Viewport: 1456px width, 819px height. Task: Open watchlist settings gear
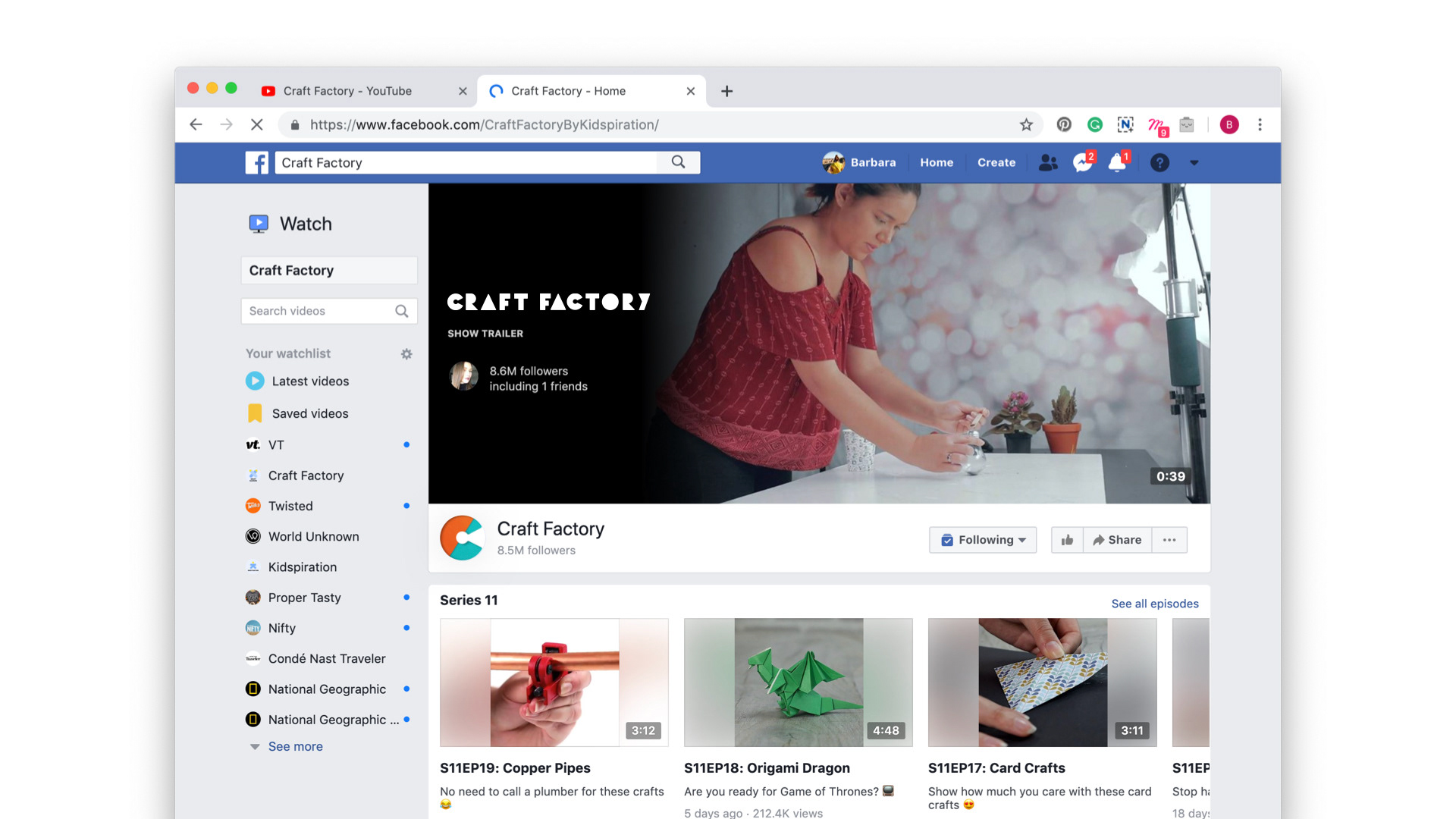tap(406, 354)
